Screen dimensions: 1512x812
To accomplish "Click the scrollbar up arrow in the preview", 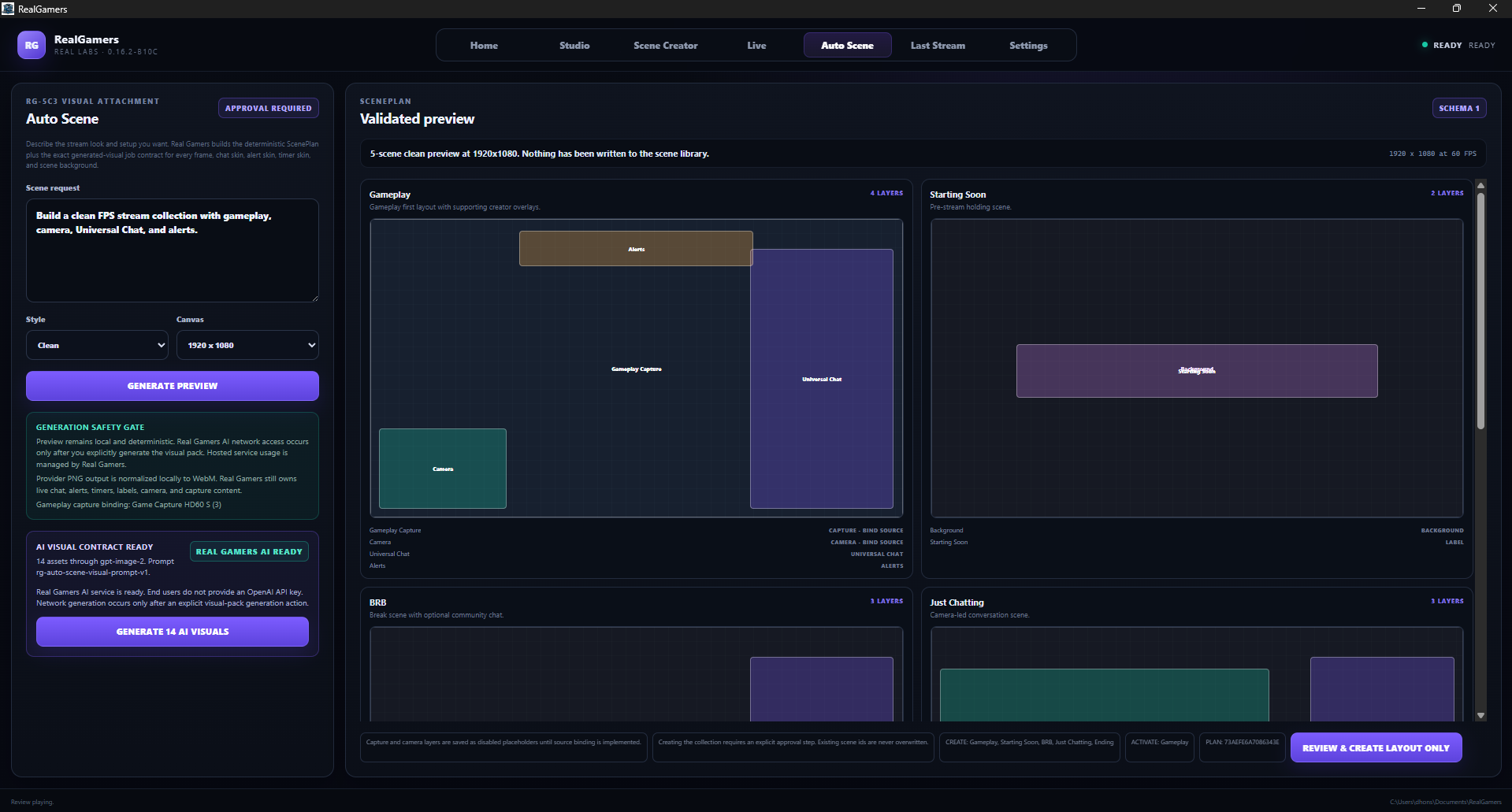I will click(x=1480, y=186).
